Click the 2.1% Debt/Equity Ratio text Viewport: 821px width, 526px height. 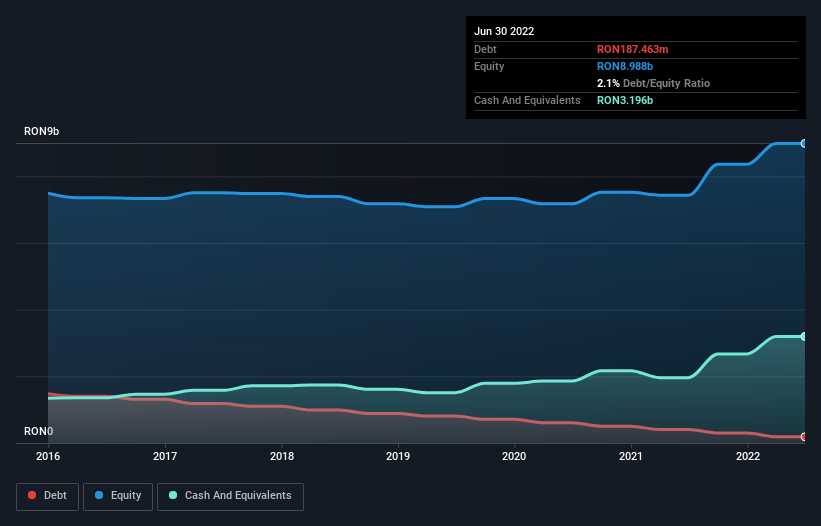coord(653,83)
